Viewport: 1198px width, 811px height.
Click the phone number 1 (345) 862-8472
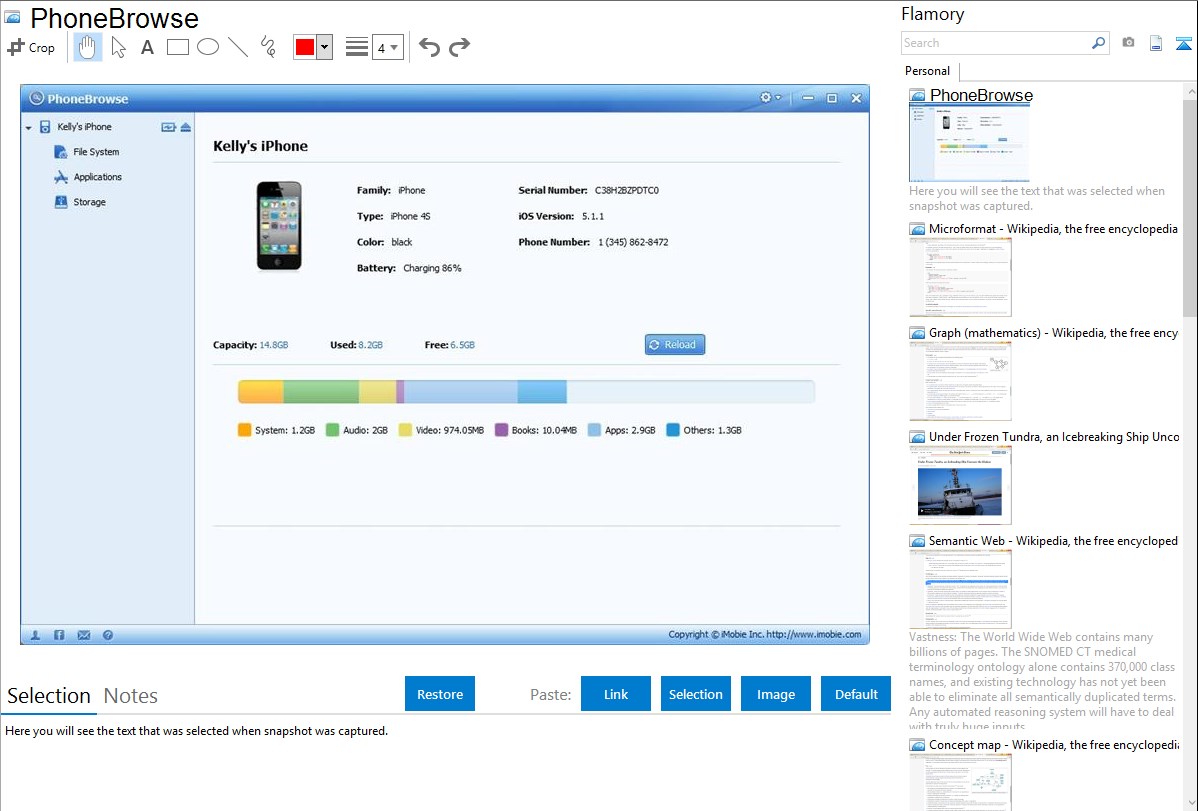[633, 242]
